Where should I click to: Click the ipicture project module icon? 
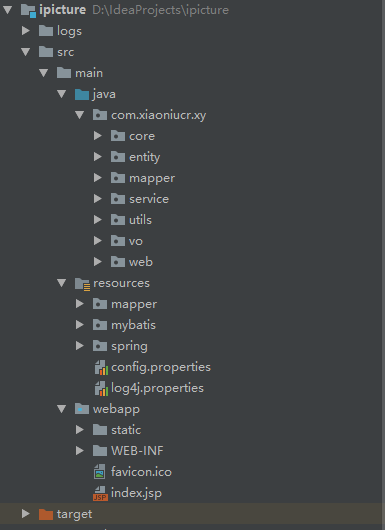tap(28, 10)
